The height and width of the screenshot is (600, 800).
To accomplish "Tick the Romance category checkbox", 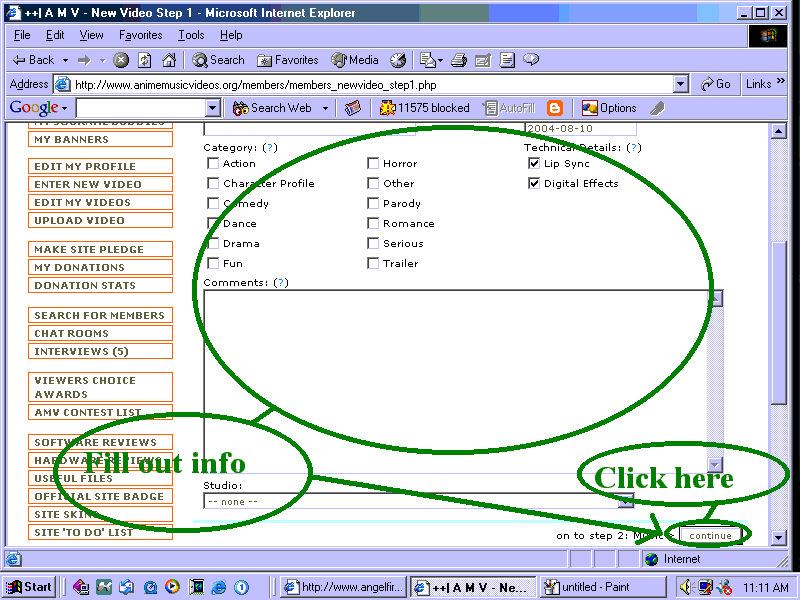I will pyautogui.click(x=373, y=223).
